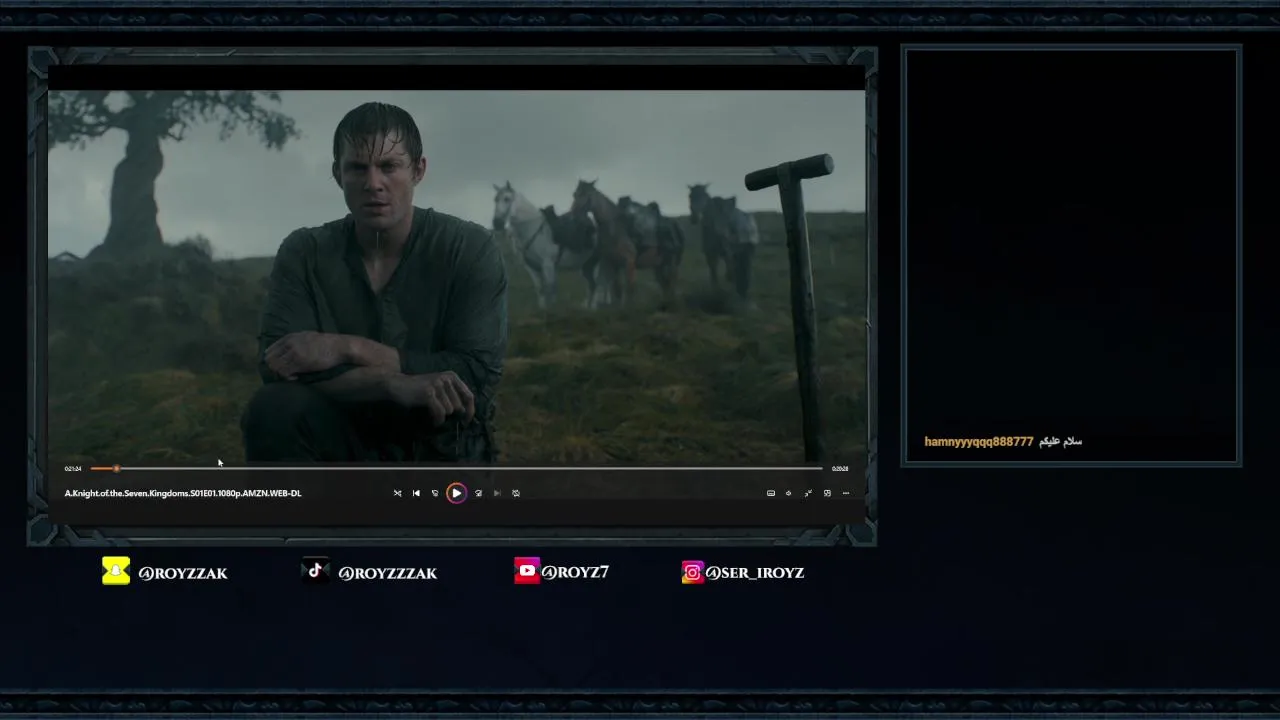1280x720 pixels.
Task: Play the paused video
Action: pos(456,493)
